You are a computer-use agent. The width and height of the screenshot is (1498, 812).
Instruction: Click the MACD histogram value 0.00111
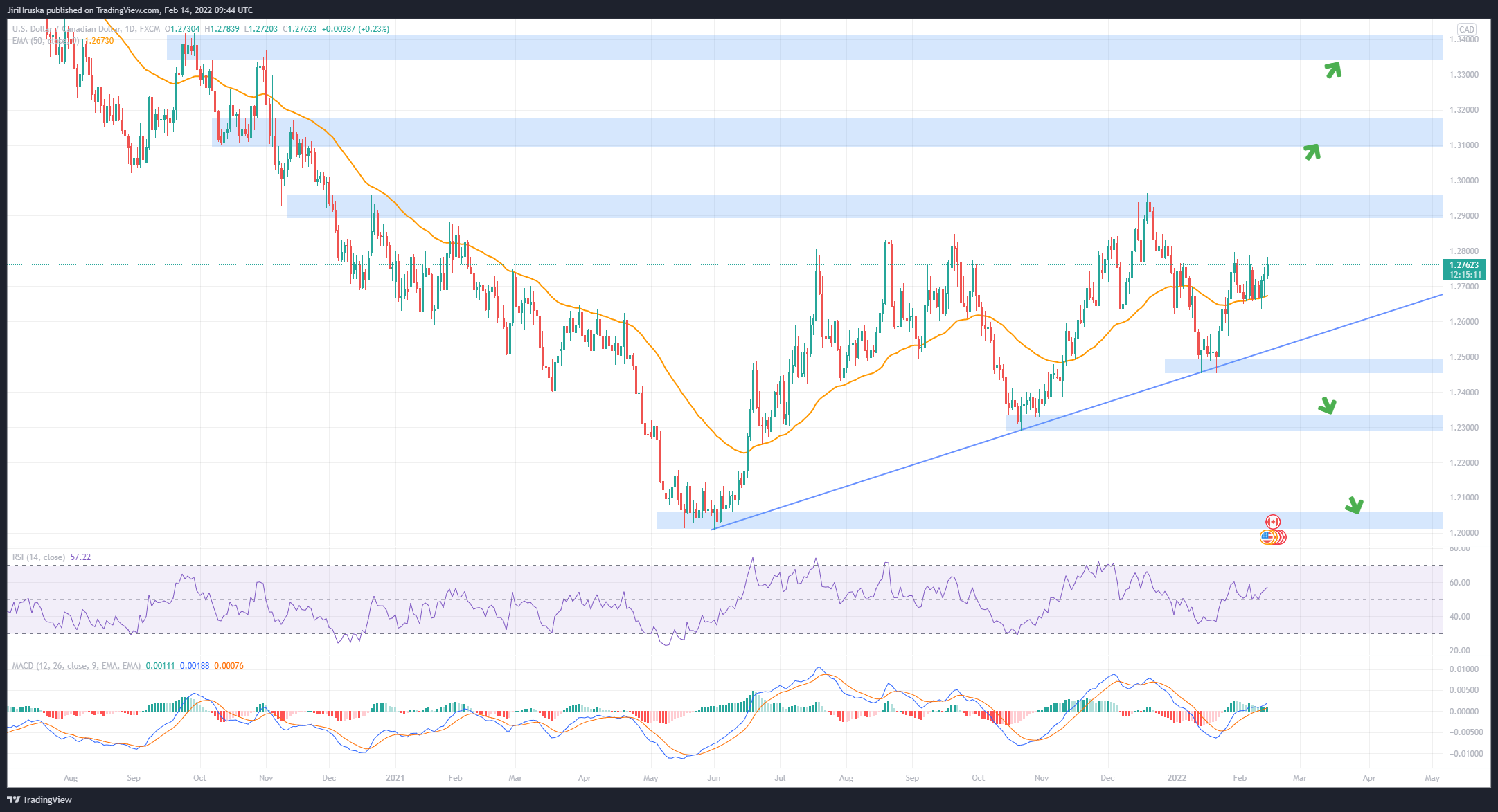(161, 666)
